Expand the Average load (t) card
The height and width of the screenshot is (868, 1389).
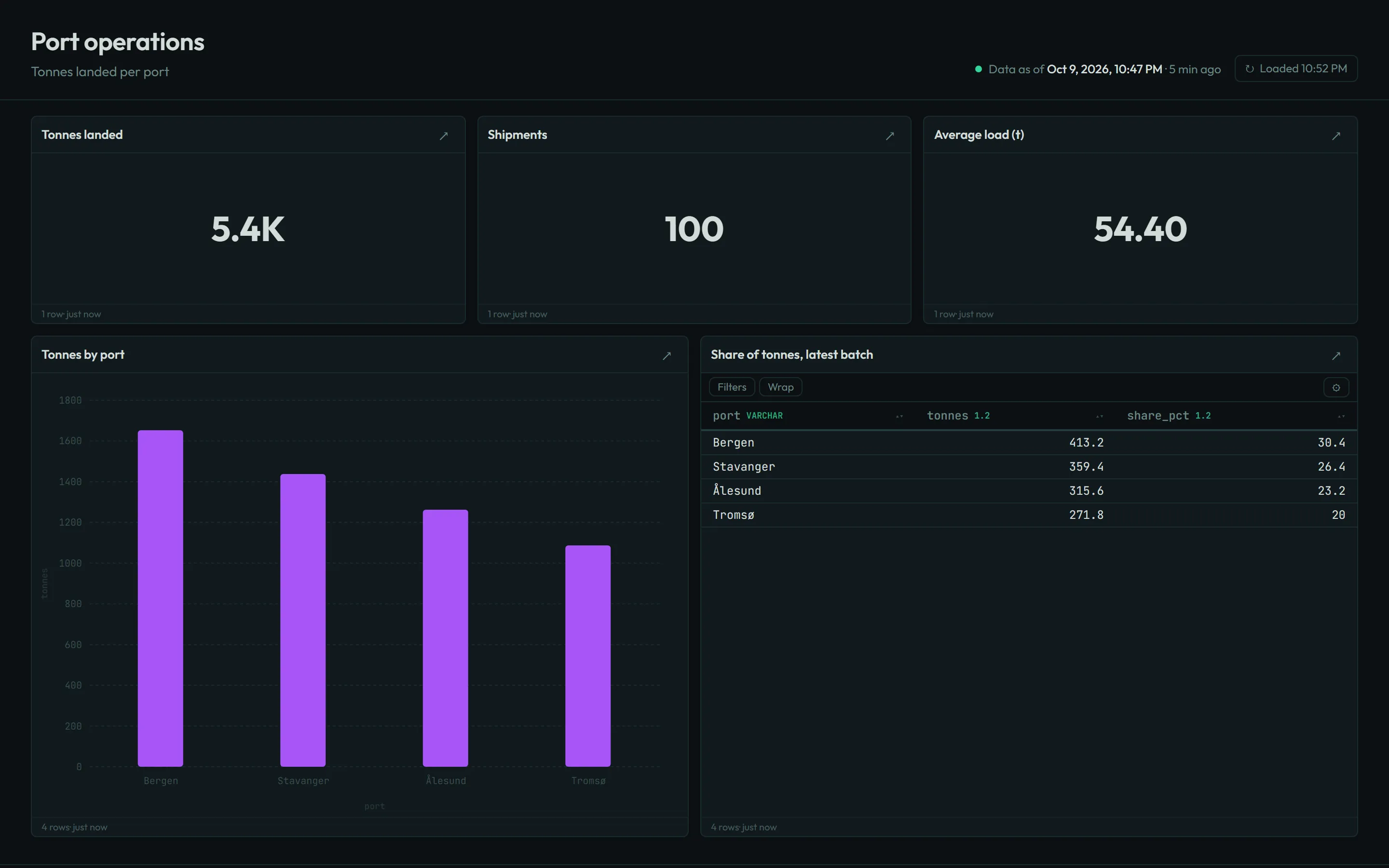pyautogui.click(x=1335, y=136)
